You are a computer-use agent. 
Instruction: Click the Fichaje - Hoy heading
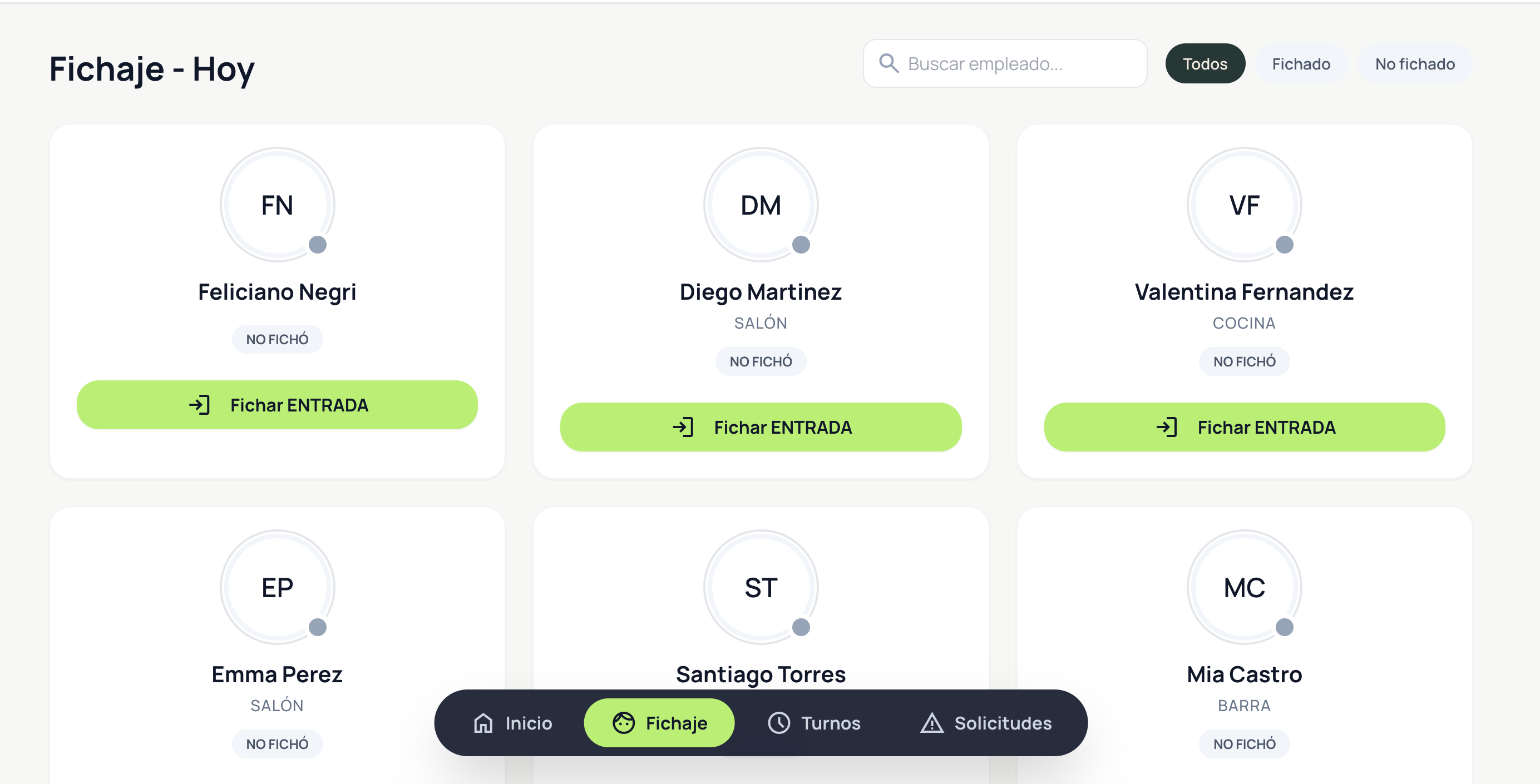pos(152,69)
